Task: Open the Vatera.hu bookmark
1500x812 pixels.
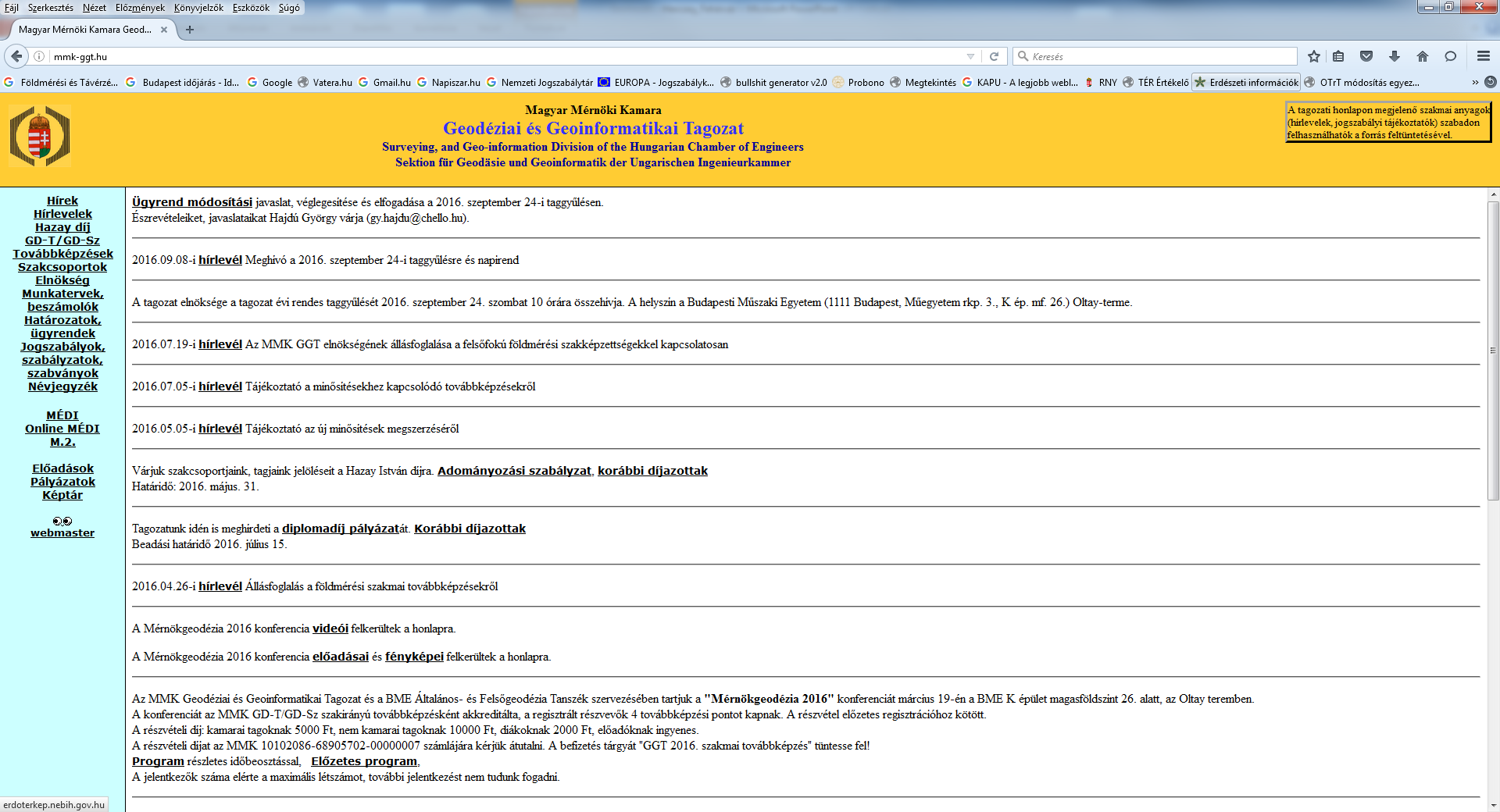Action: [x=325, y=82]
